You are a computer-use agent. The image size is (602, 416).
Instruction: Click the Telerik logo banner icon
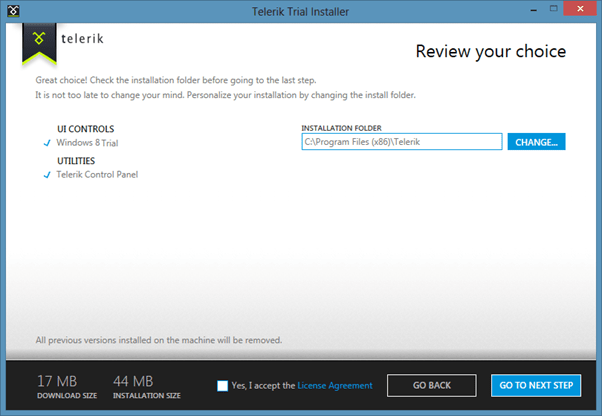[37, 42]
